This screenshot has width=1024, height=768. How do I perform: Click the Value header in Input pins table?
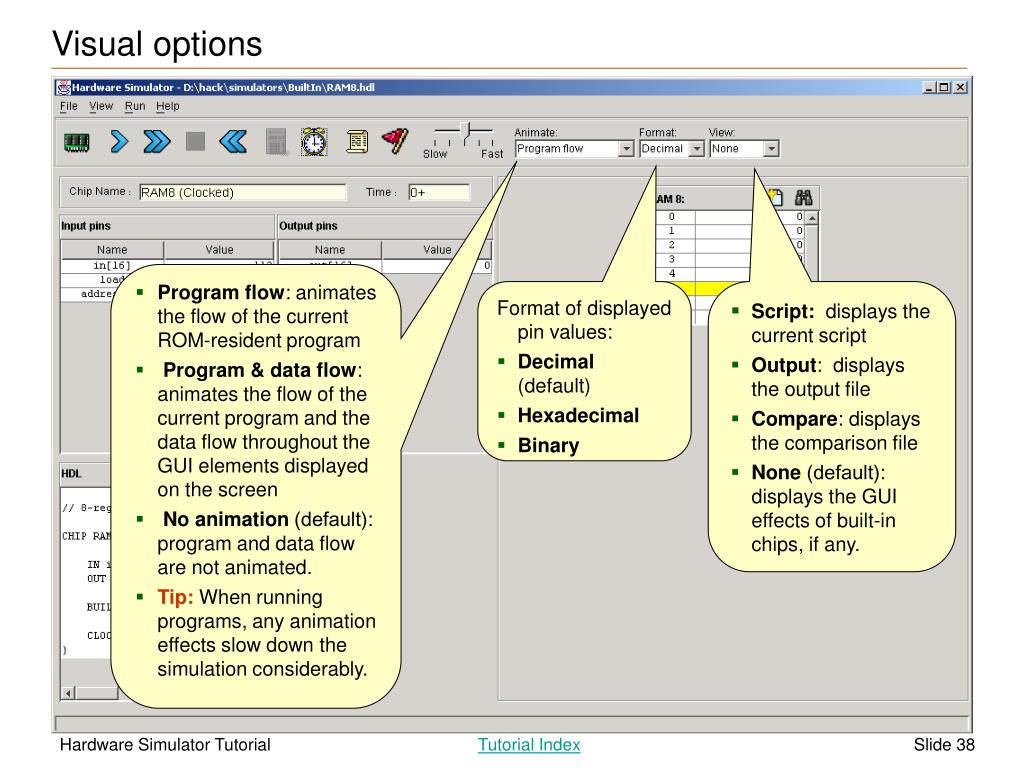219,249
